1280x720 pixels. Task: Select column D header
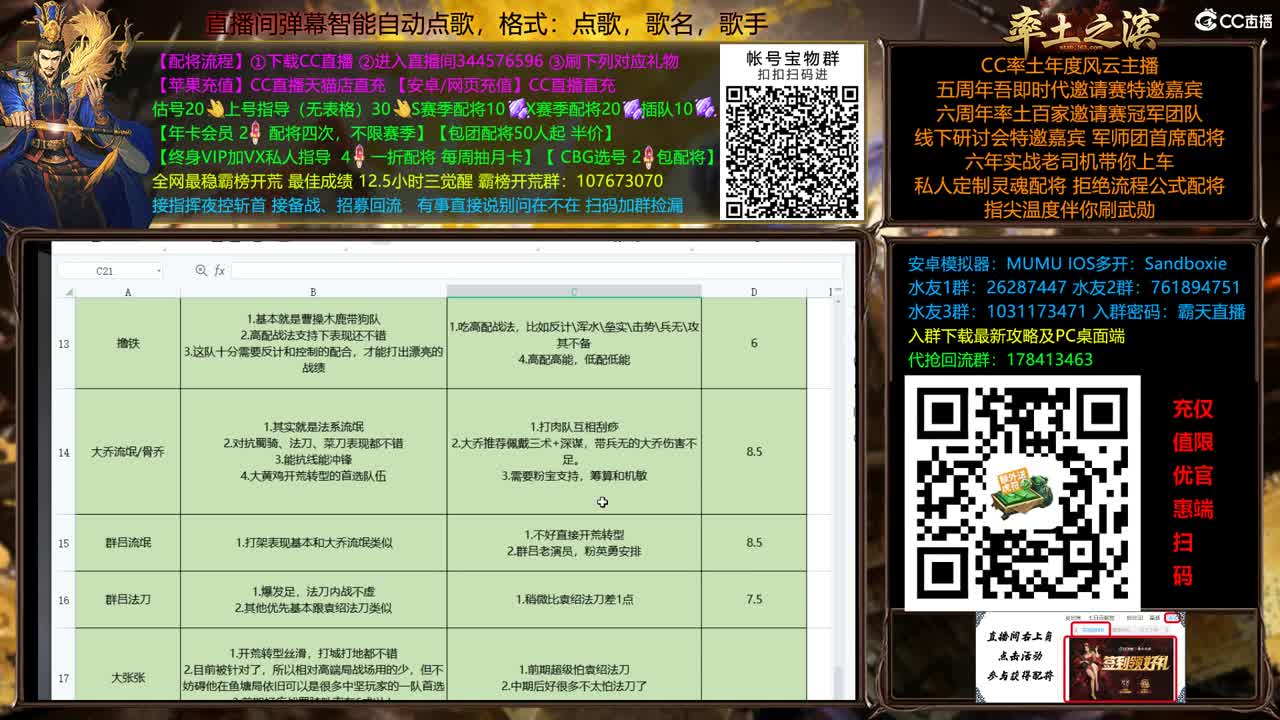tap(754, 292)
